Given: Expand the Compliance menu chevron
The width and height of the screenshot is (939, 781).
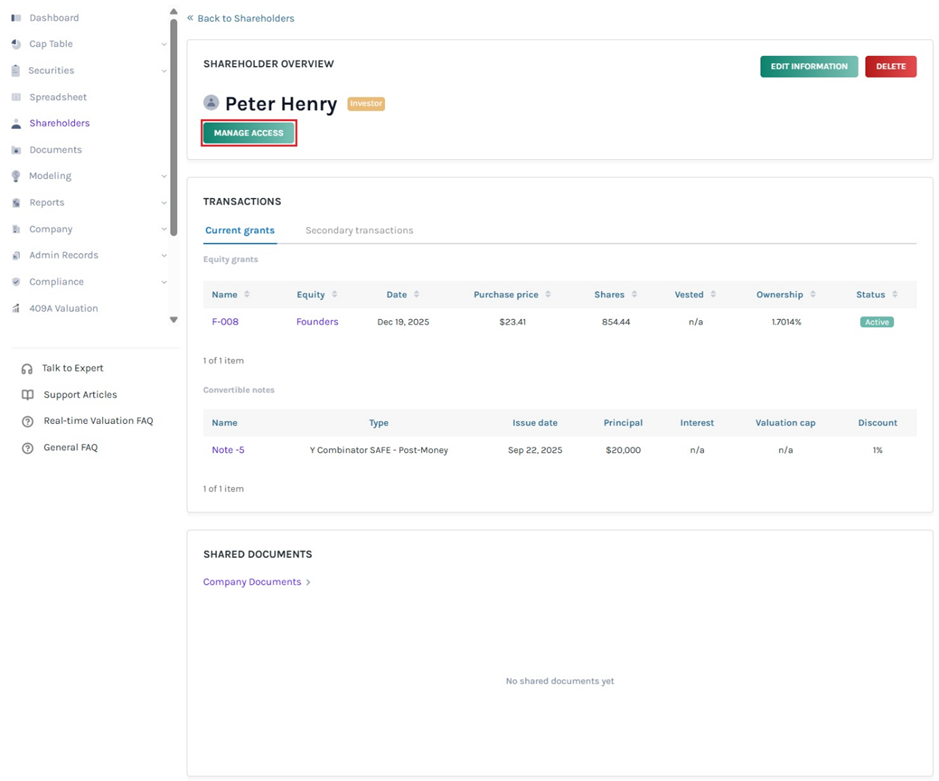Looking at the screenshot, I should click(x=164, y=281).
